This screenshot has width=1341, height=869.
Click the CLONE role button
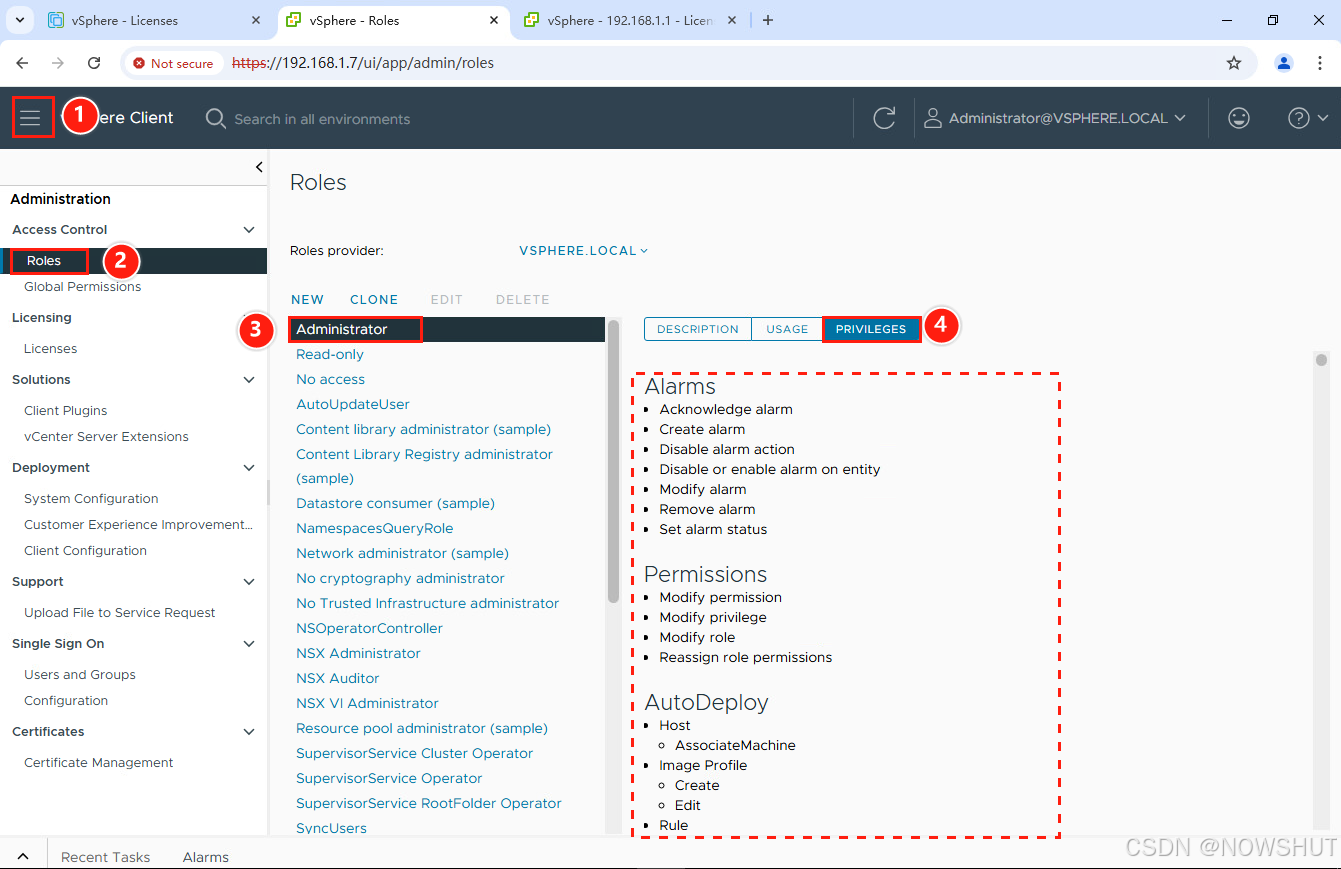(x=374, y=300)
